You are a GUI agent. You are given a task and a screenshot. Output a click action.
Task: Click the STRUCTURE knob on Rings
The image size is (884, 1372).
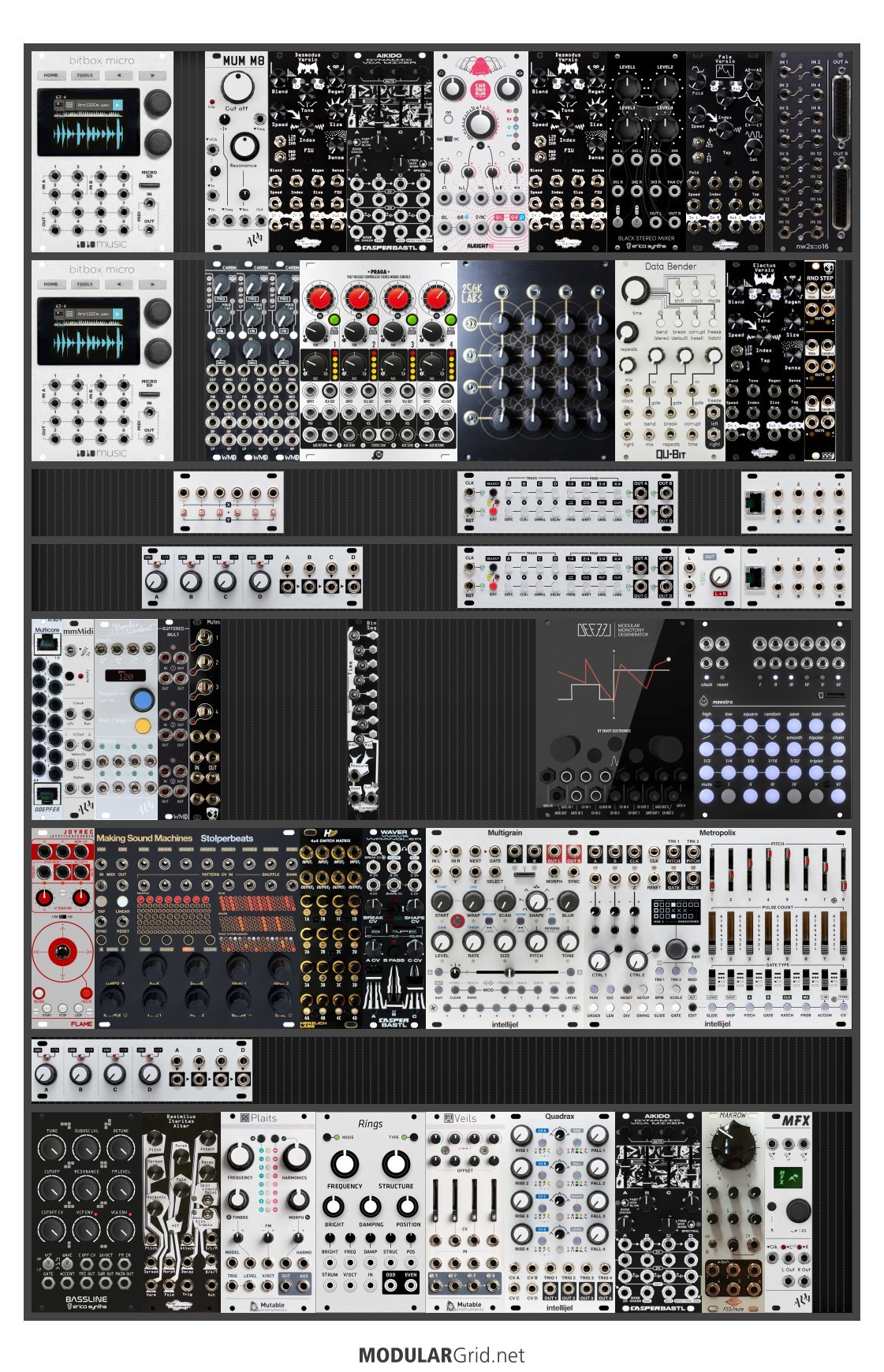tap(396, 1164)
